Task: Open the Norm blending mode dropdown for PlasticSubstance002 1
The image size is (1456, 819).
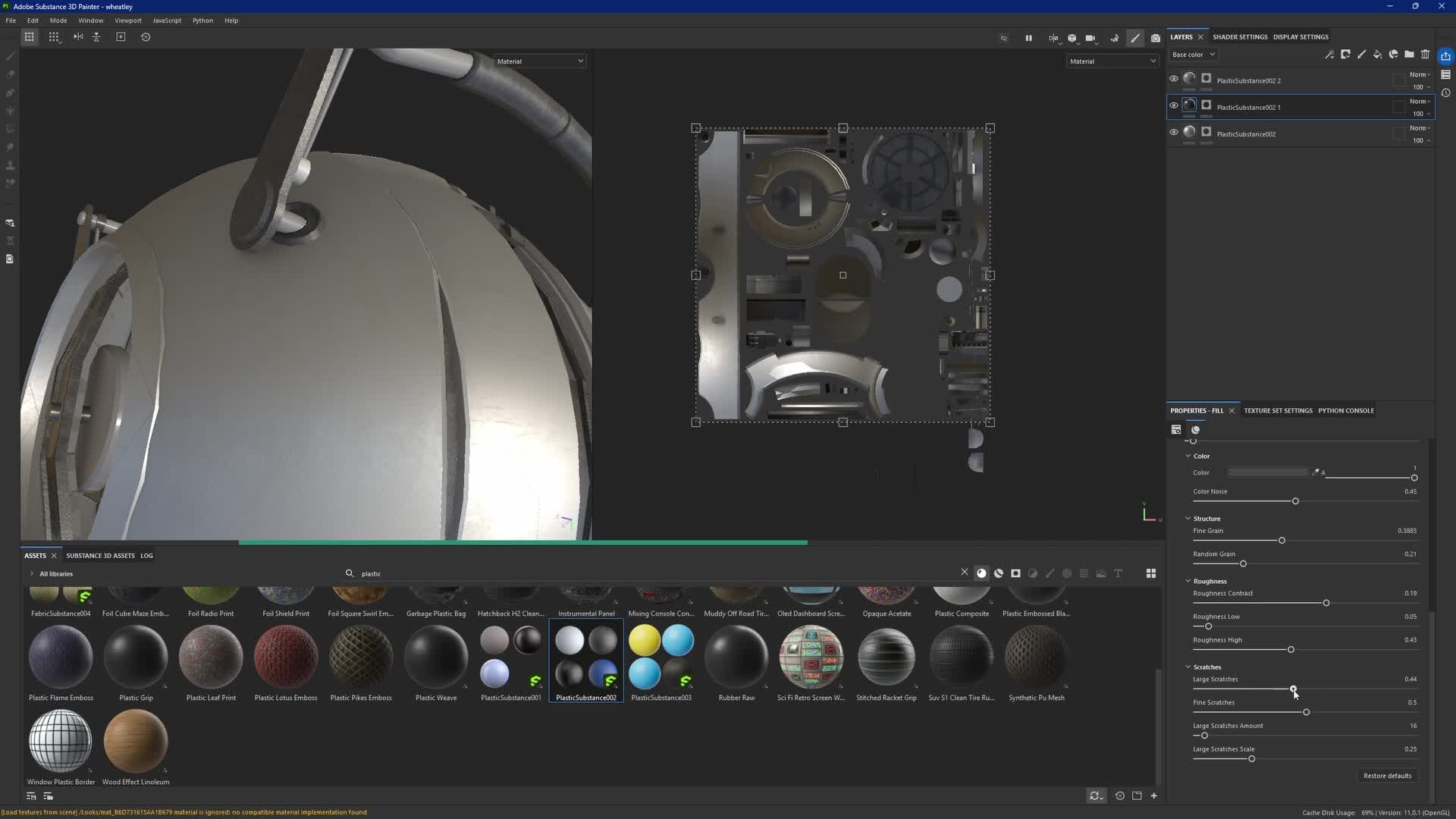Action: point(1419,101)
